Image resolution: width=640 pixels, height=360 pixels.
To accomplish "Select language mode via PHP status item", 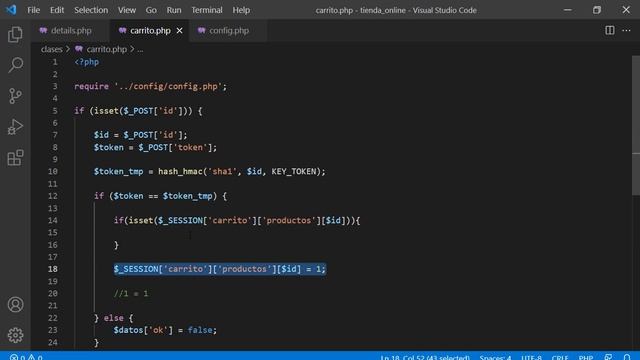I will coord(586,357).
